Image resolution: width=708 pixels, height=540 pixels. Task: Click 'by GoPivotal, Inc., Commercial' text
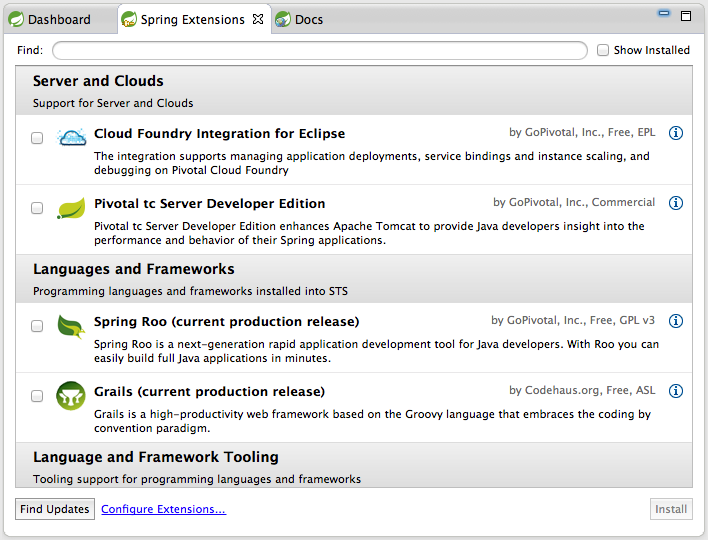574,202
